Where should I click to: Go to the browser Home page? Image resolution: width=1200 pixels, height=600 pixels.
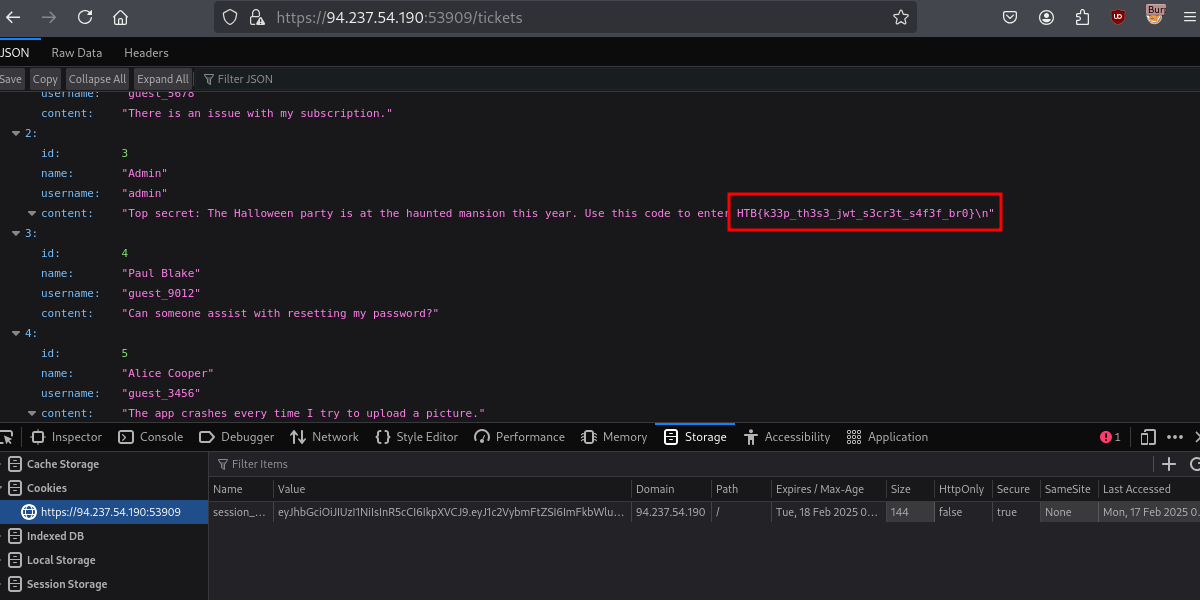pyautogui.click(x=120, y=17)
